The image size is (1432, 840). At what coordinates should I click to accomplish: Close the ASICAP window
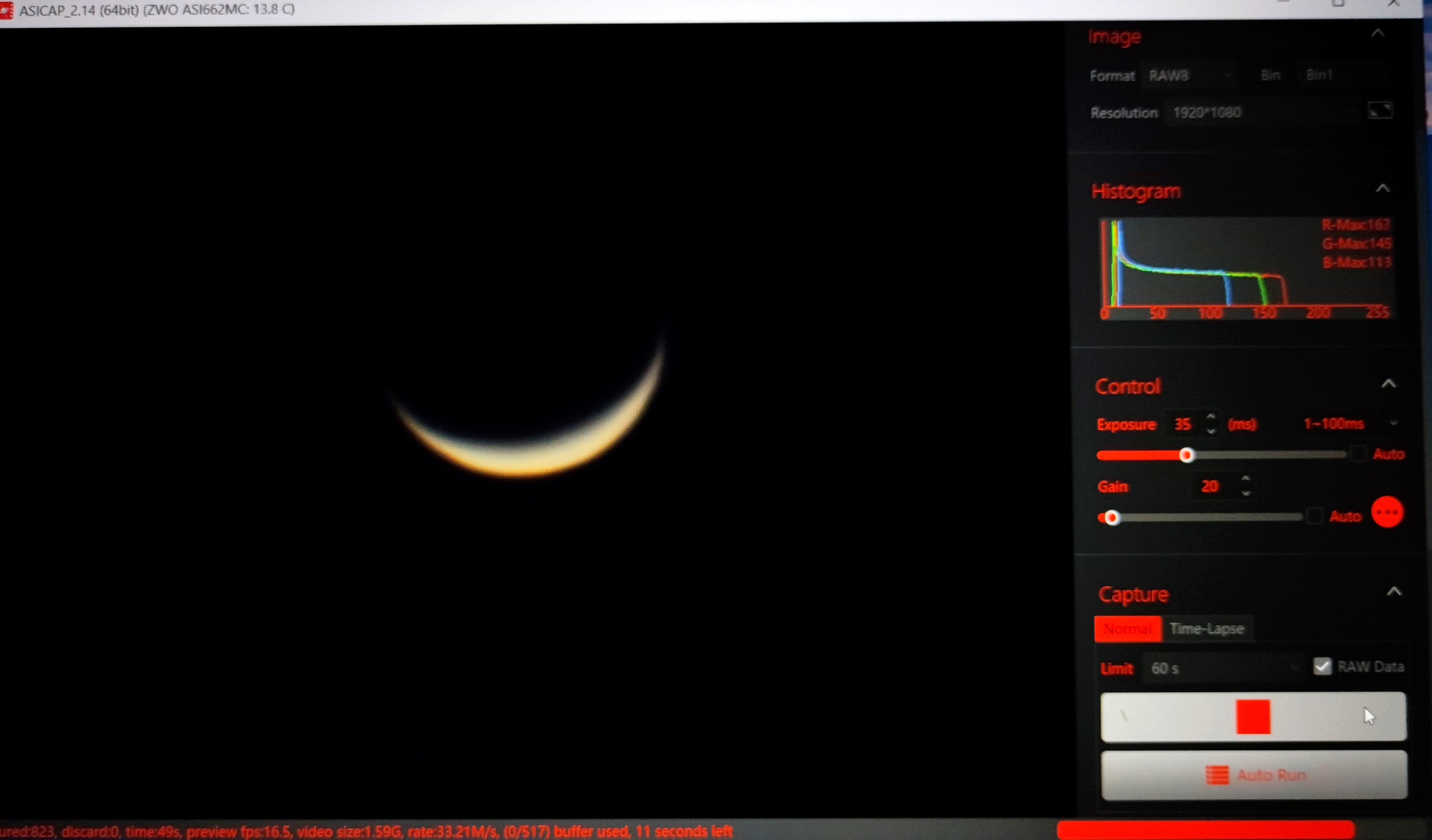1394,3
